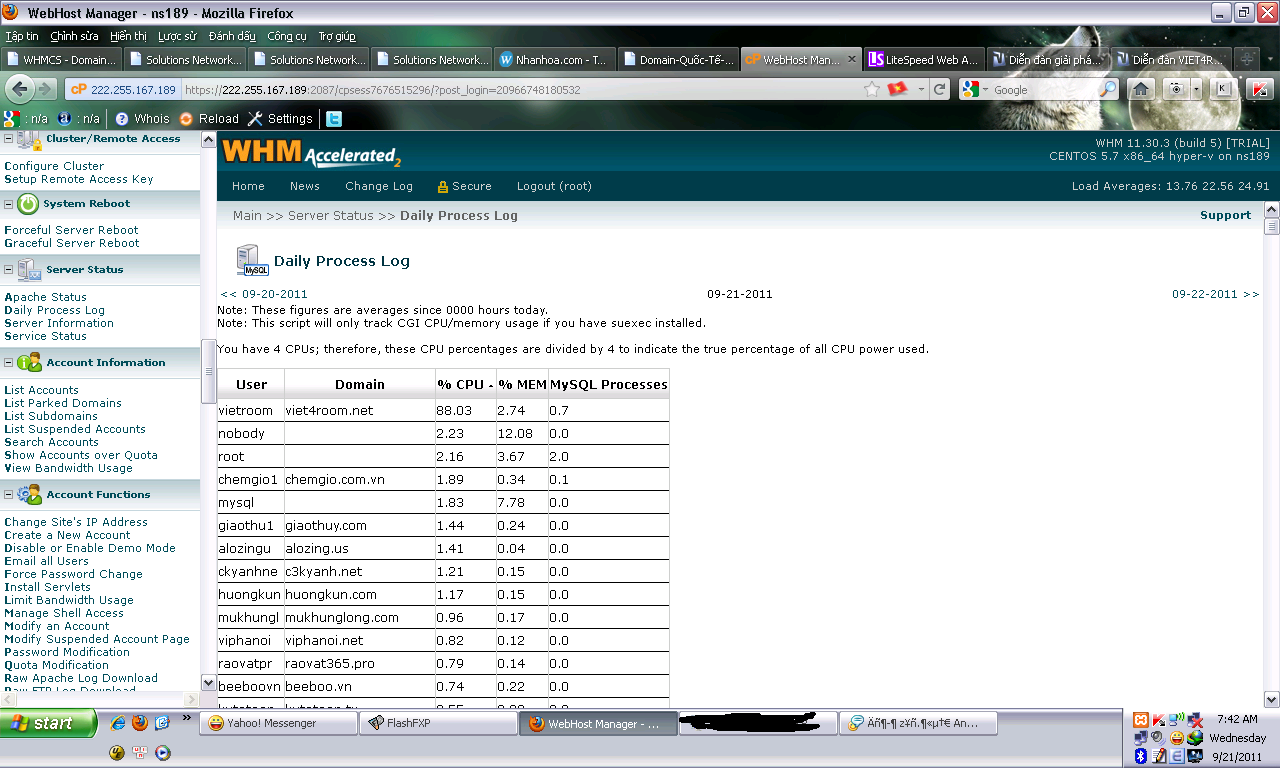Open a new browser tab with plus button
Viewport: 1280px width, 768px height.
(1247, 59)
